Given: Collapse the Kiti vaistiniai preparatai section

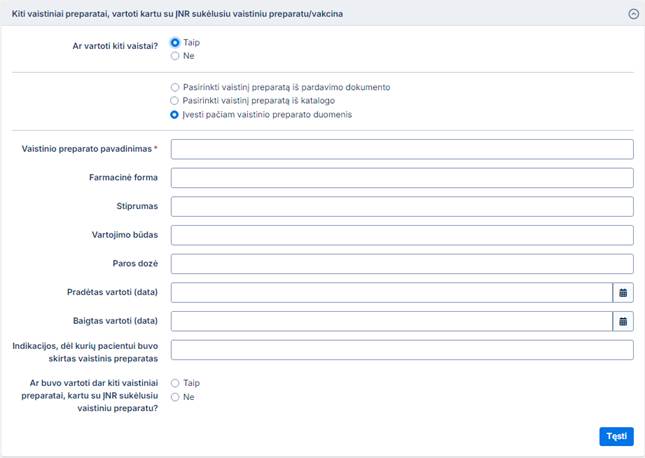Looking at the screenshot, I should pyautogui.click(x=632, y=14).
